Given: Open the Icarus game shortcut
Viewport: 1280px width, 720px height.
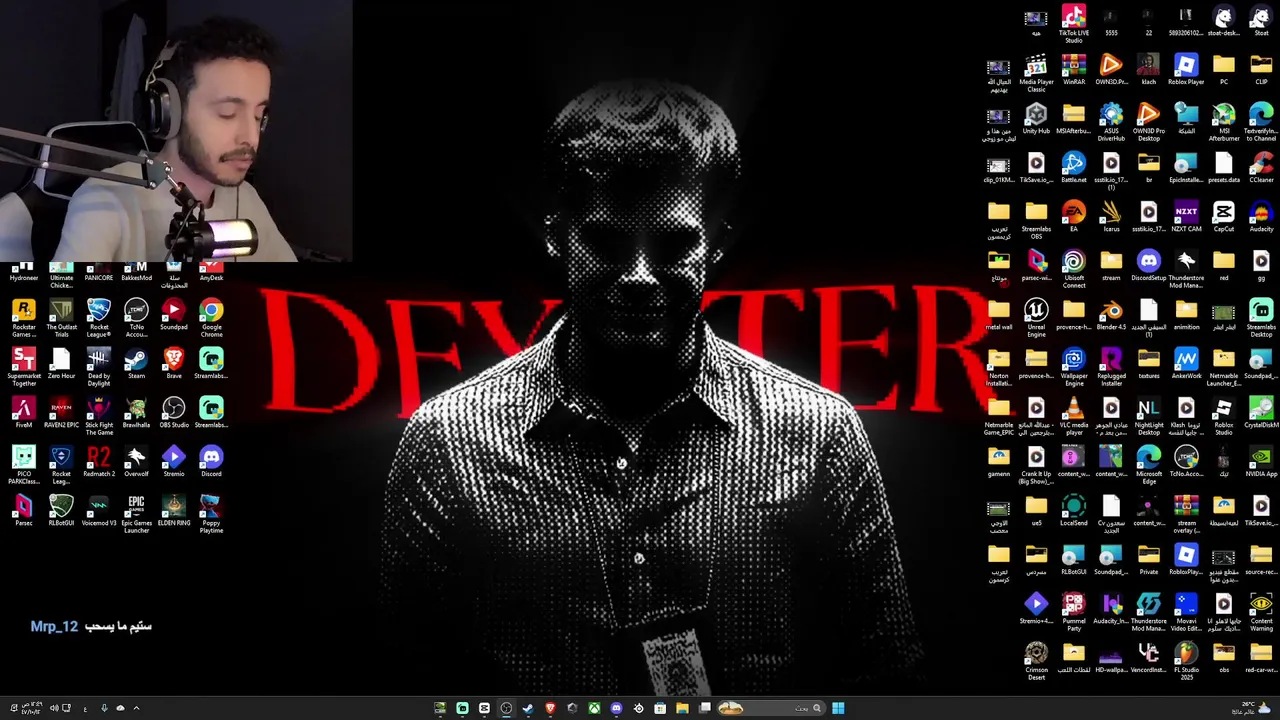Looking at the screenshot, I should click(1111, 216).
